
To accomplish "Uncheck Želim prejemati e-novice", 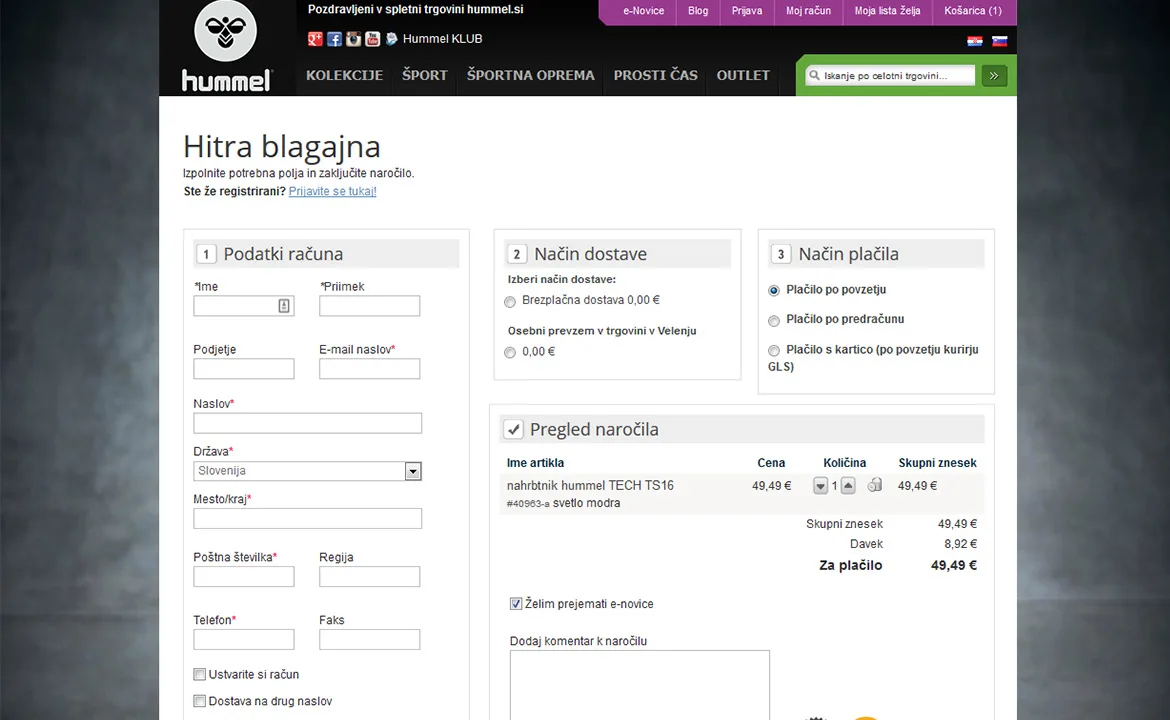I will coord(516,604).
